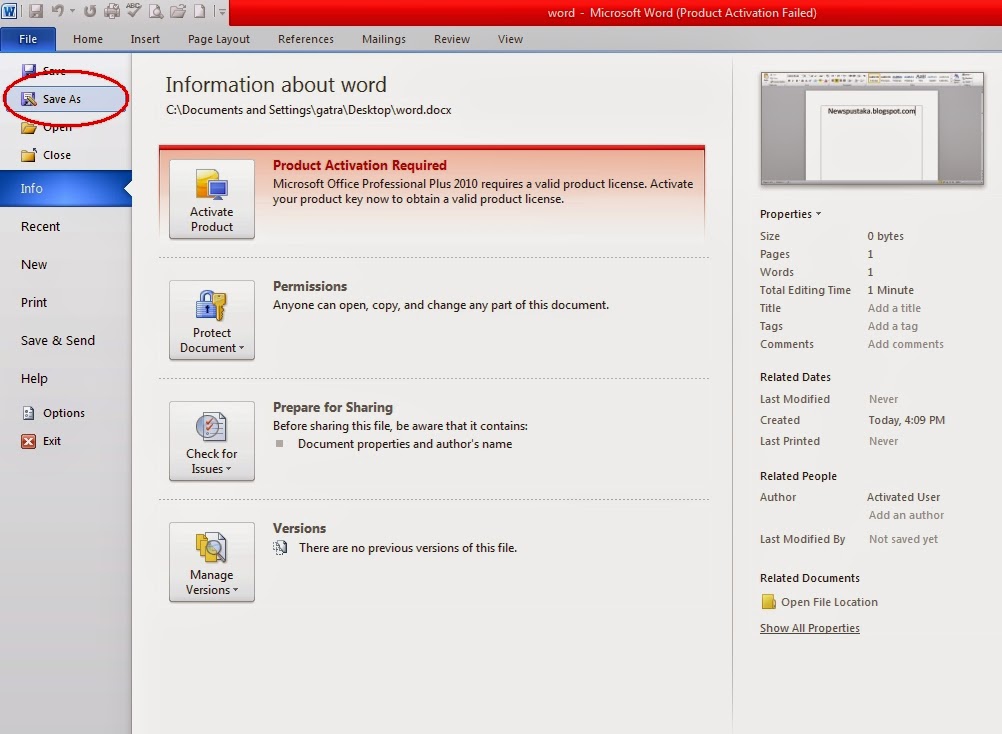Image resolution: width=1002 pixels, height=734 pixels.
Task: Click the file path C:\Documents and Settings text
Action: pos(309,110)
